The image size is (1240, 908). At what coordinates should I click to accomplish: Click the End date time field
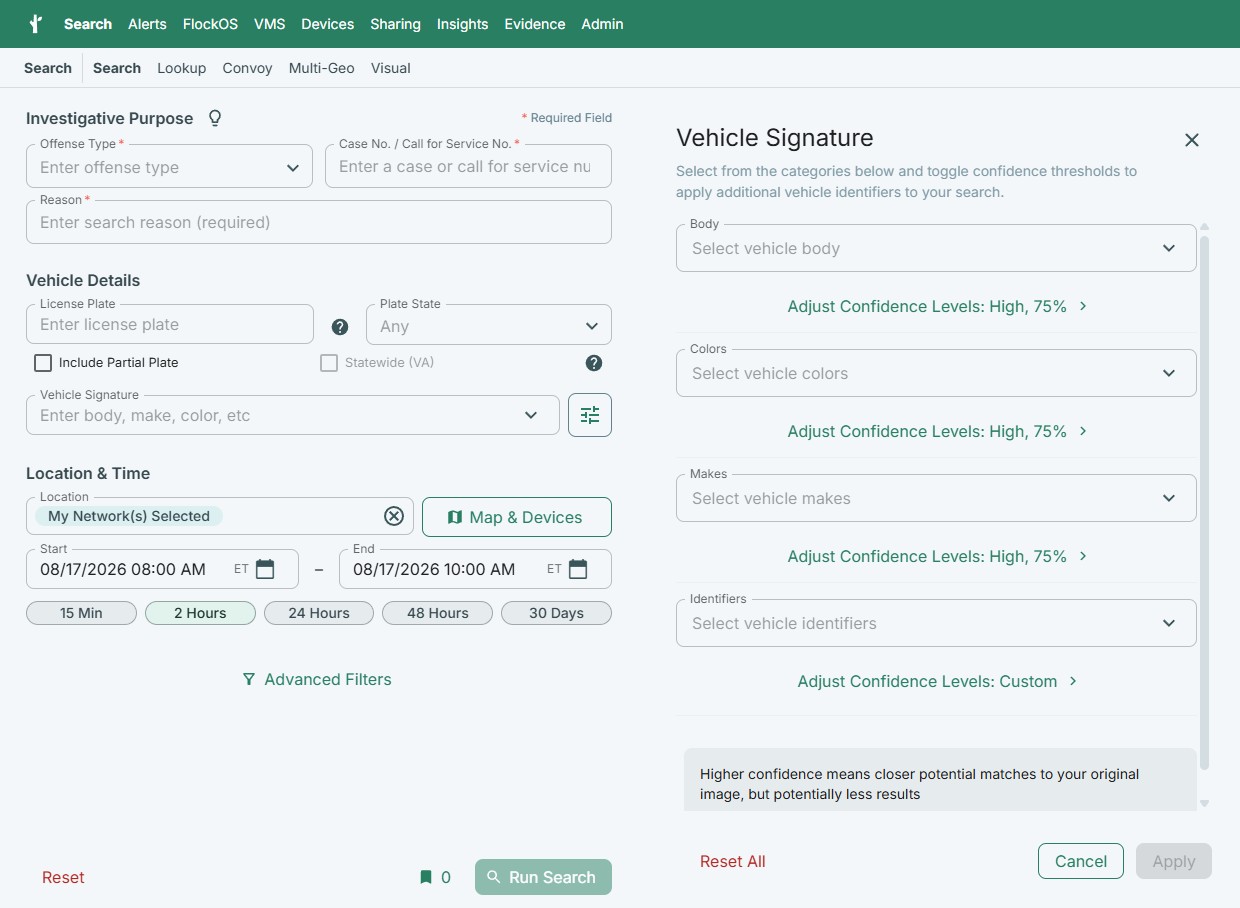click(x=475, y=569)
